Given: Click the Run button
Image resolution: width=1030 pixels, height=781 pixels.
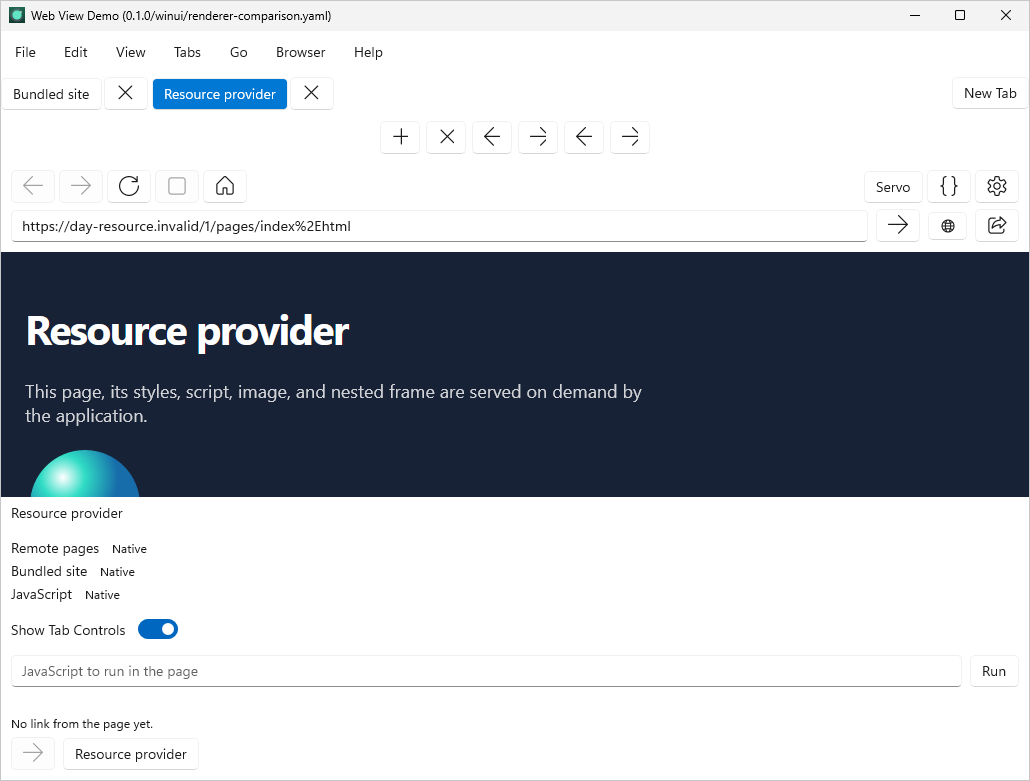Looking at the screenshot, I should (x=994, y=671).
